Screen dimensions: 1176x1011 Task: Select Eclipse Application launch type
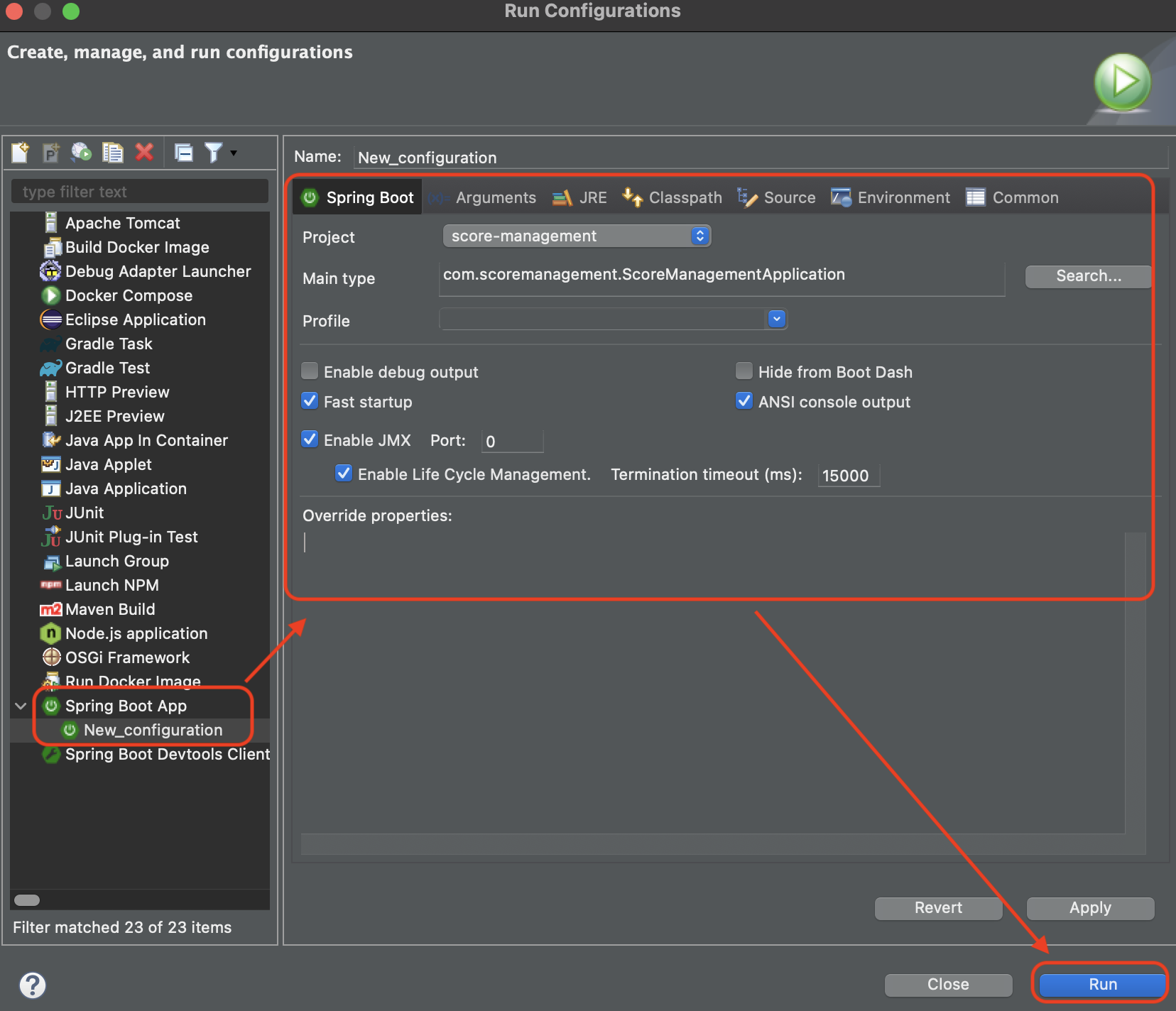135,319
